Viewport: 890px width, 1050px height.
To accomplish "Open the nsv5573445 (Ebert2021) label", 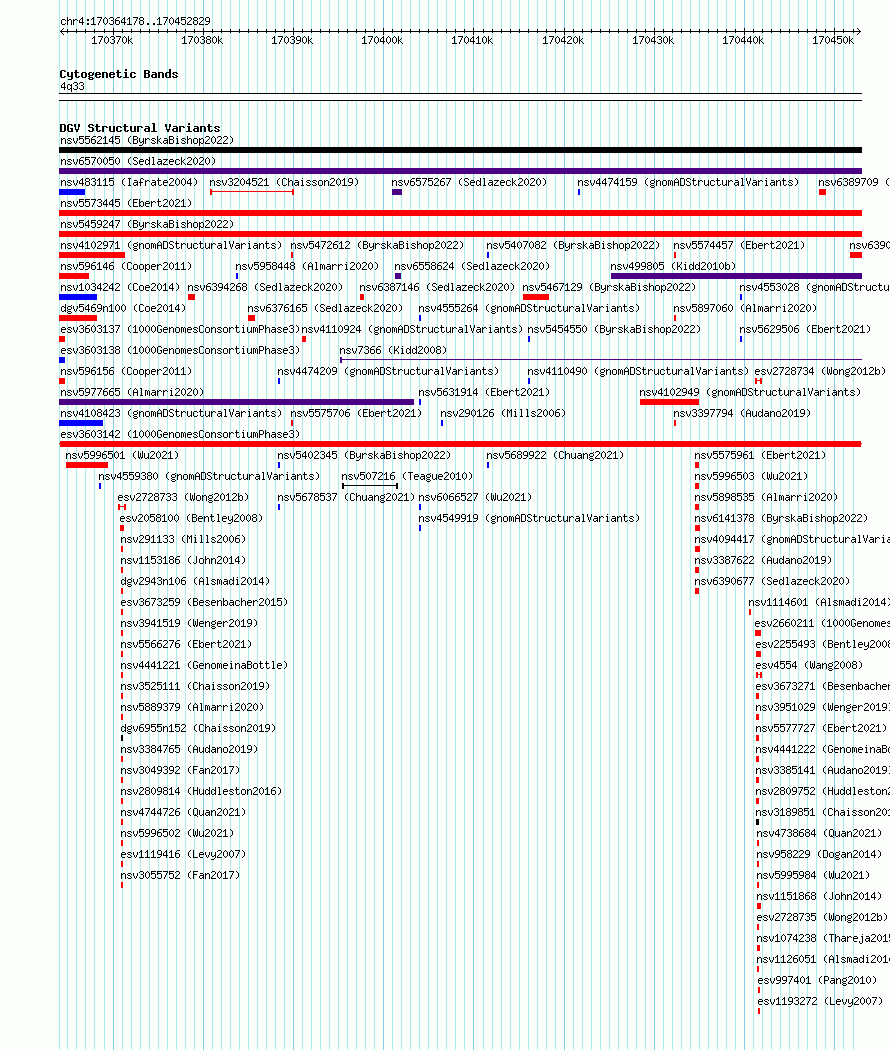I will (126, 203).
